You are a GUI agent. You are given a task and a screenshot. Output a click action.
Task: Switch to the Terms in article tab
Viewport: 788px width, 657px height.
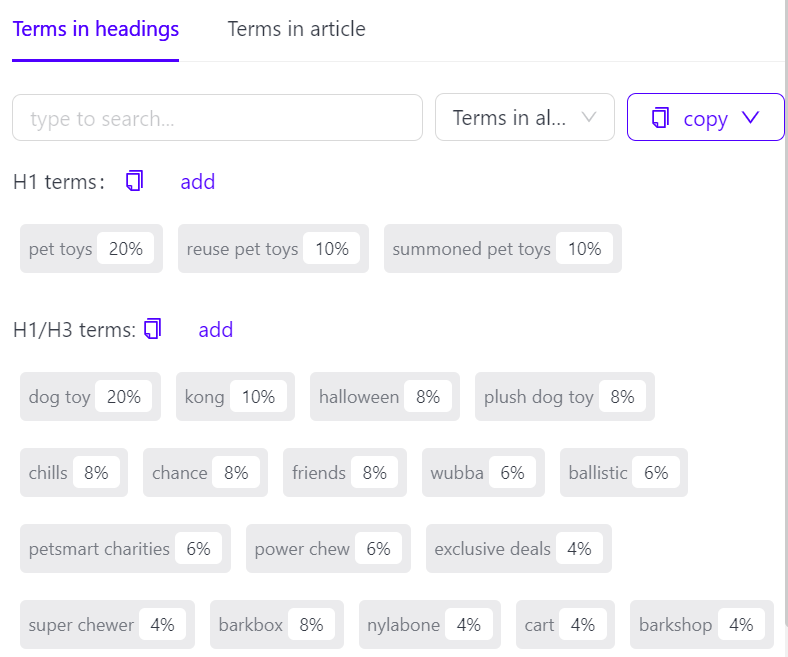(296, 29)
